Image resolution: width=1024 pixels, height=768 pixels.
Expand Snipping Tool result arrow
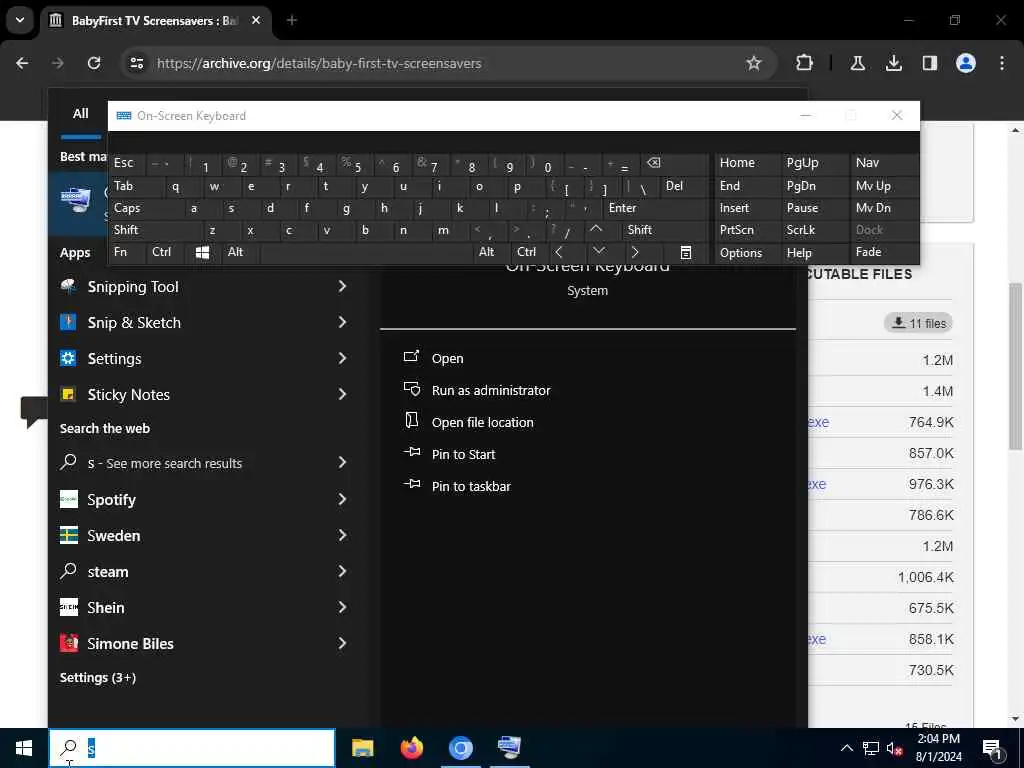342,286
